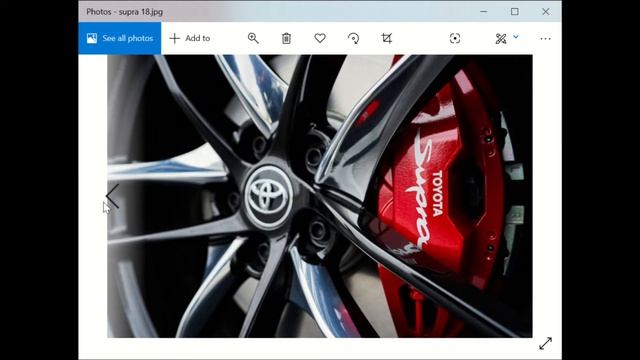
Task: Close the Photos window
Action: pyautogui.click(x=546, y=11)
